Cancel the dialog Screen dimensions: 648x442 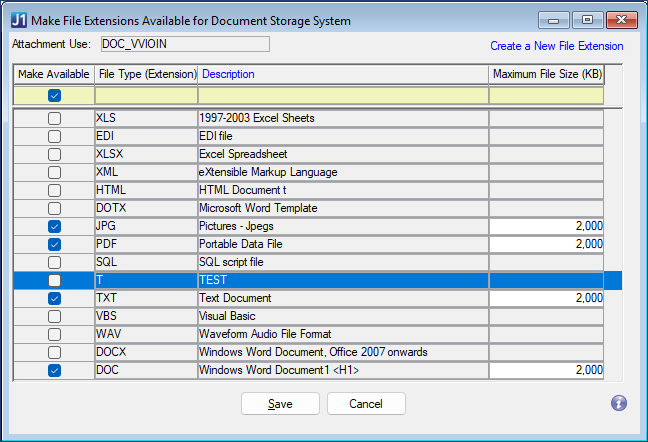coord(366,404)
